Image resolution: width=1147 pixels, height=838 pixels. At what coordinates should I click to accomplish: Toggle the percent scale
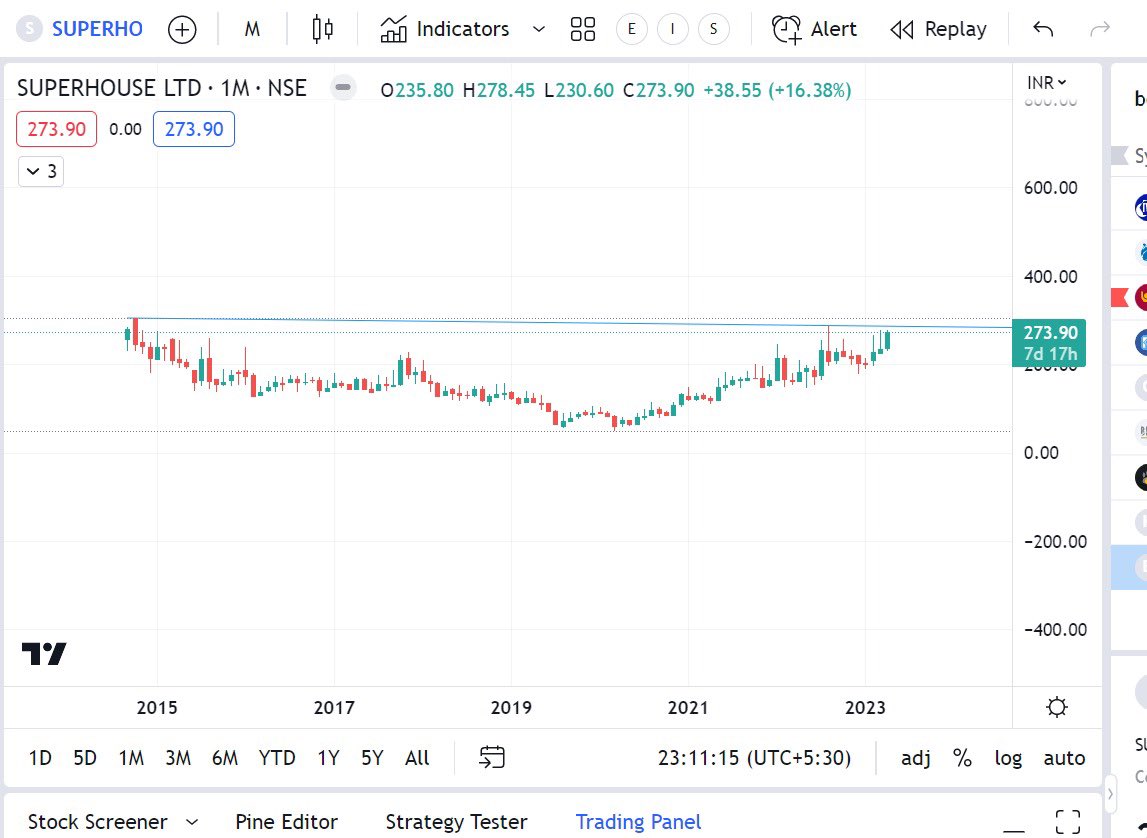963,758
